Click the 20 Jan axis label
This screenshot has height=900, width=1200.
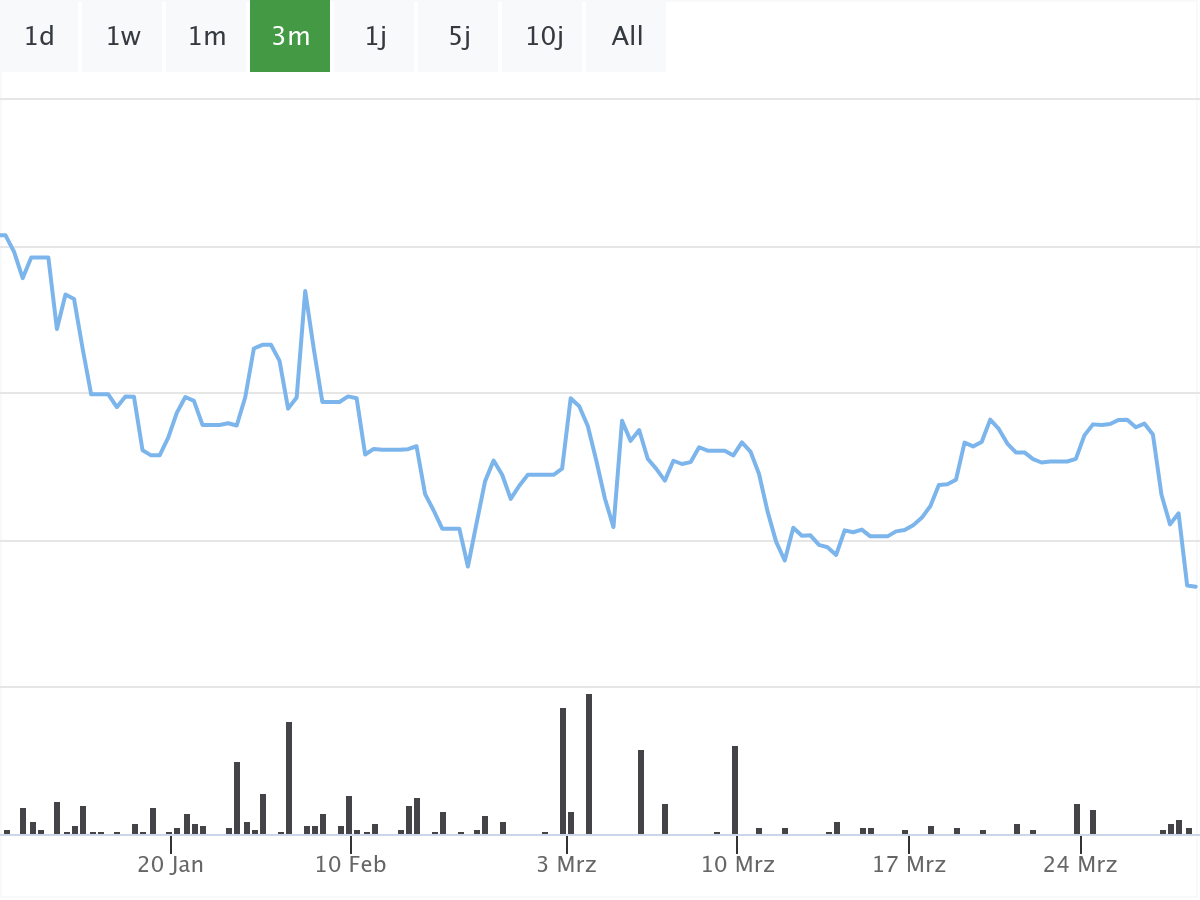point(170,864)
